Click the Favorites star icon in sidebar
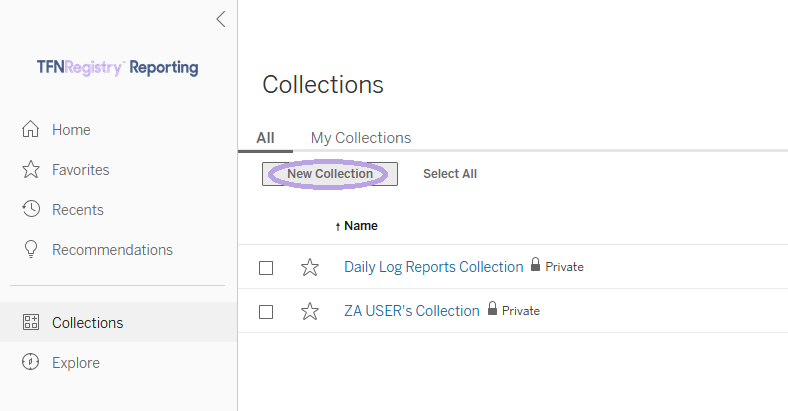Image resolution: width=788 pixels, height=411 pixels. 31,169
